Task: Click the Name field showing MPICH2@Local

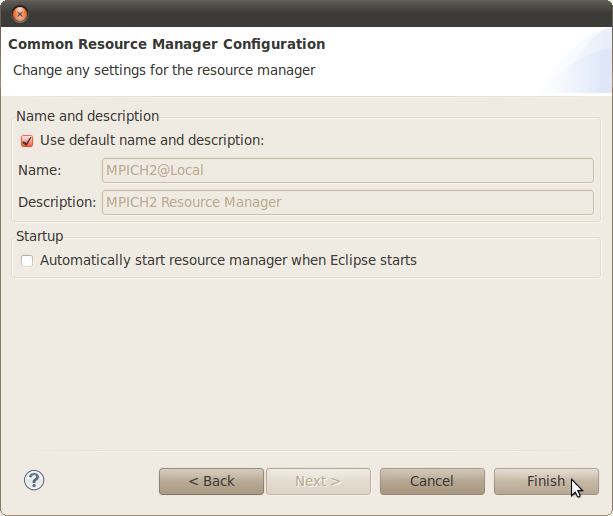Action: tap(348, 170)
